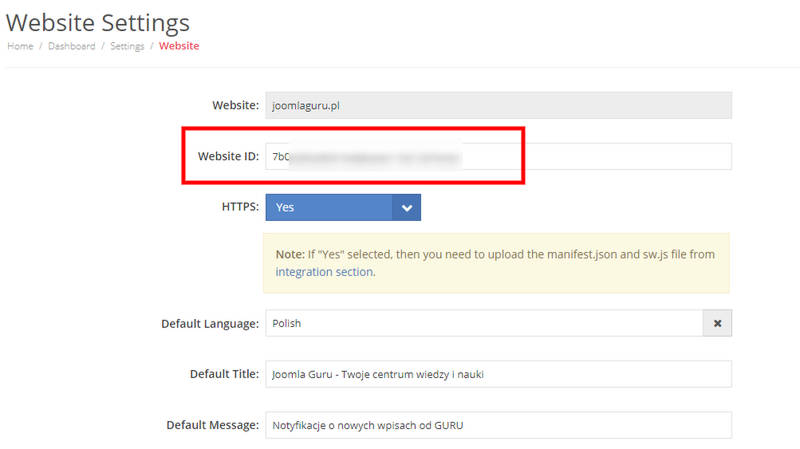800x449 pixels.
Task: Go to the Home breadcrumb link
Action: coord(20,46)
